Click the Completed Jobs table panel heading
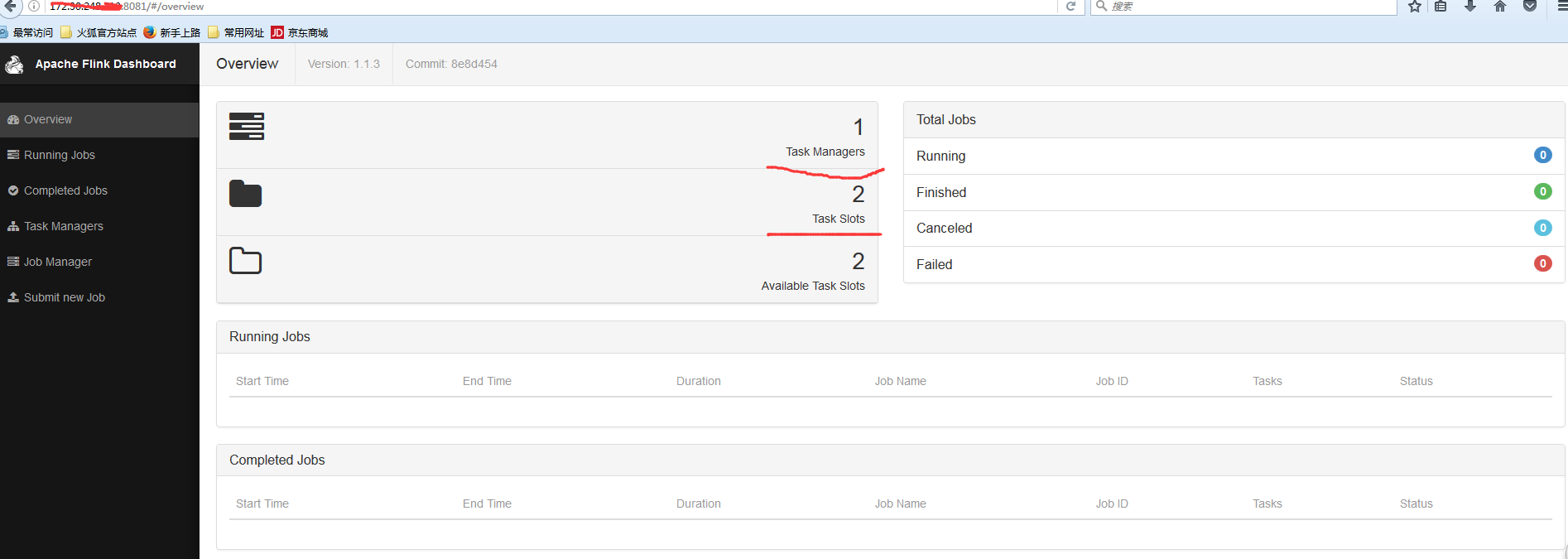Viewport: 1568px width, 559px height. (x=277, y=460)
